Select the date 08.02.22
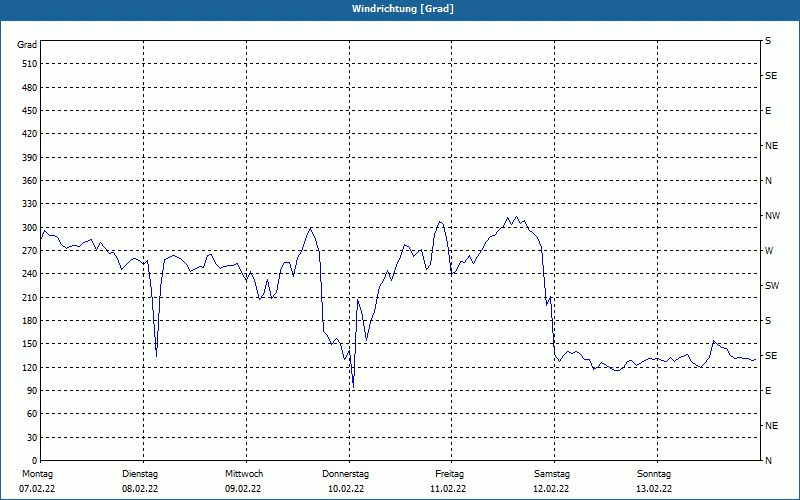The image size is (800, 500). click(x=140, y=489)
